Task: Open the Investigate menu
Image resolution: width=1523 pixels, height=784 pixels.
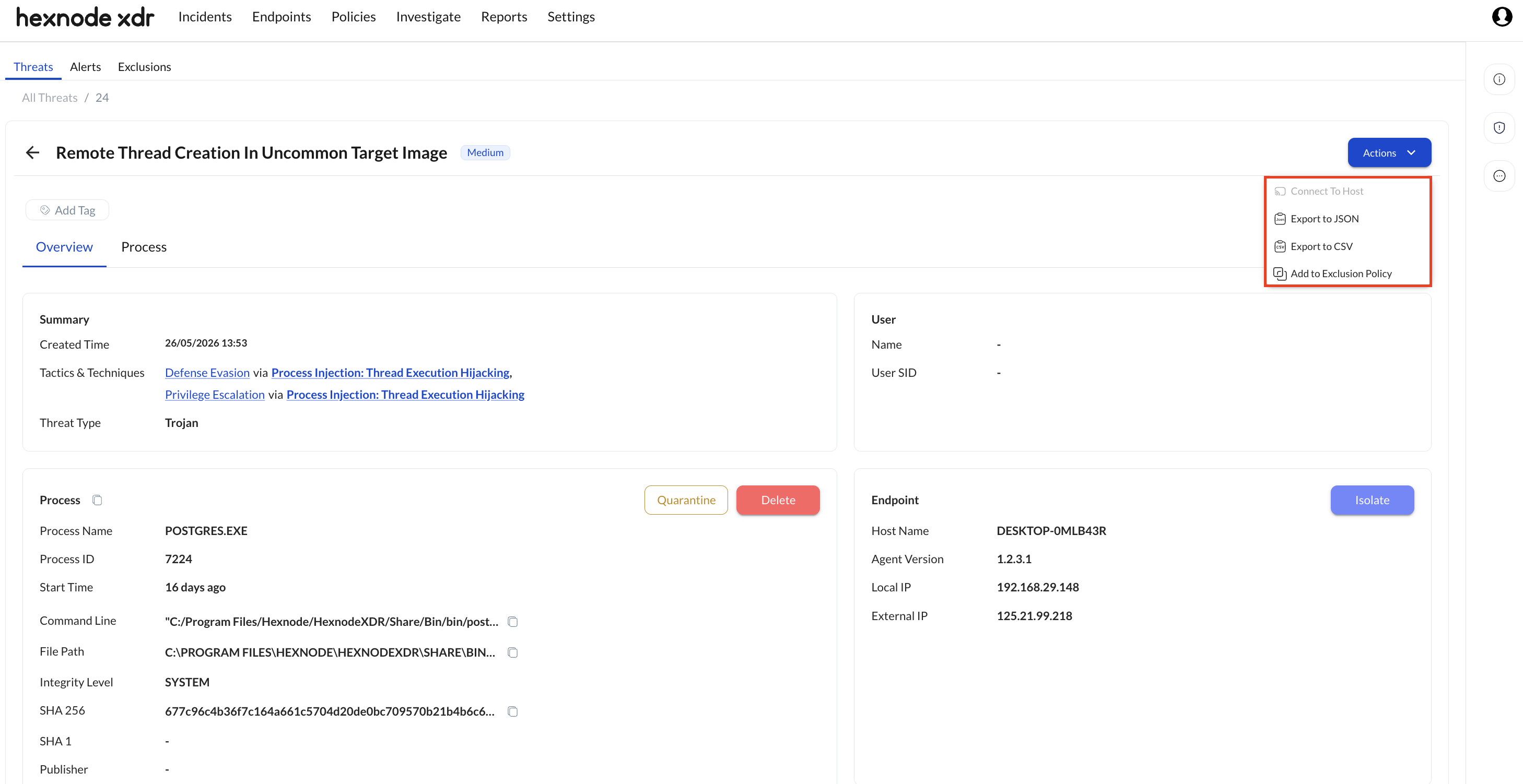Action: 428,17
